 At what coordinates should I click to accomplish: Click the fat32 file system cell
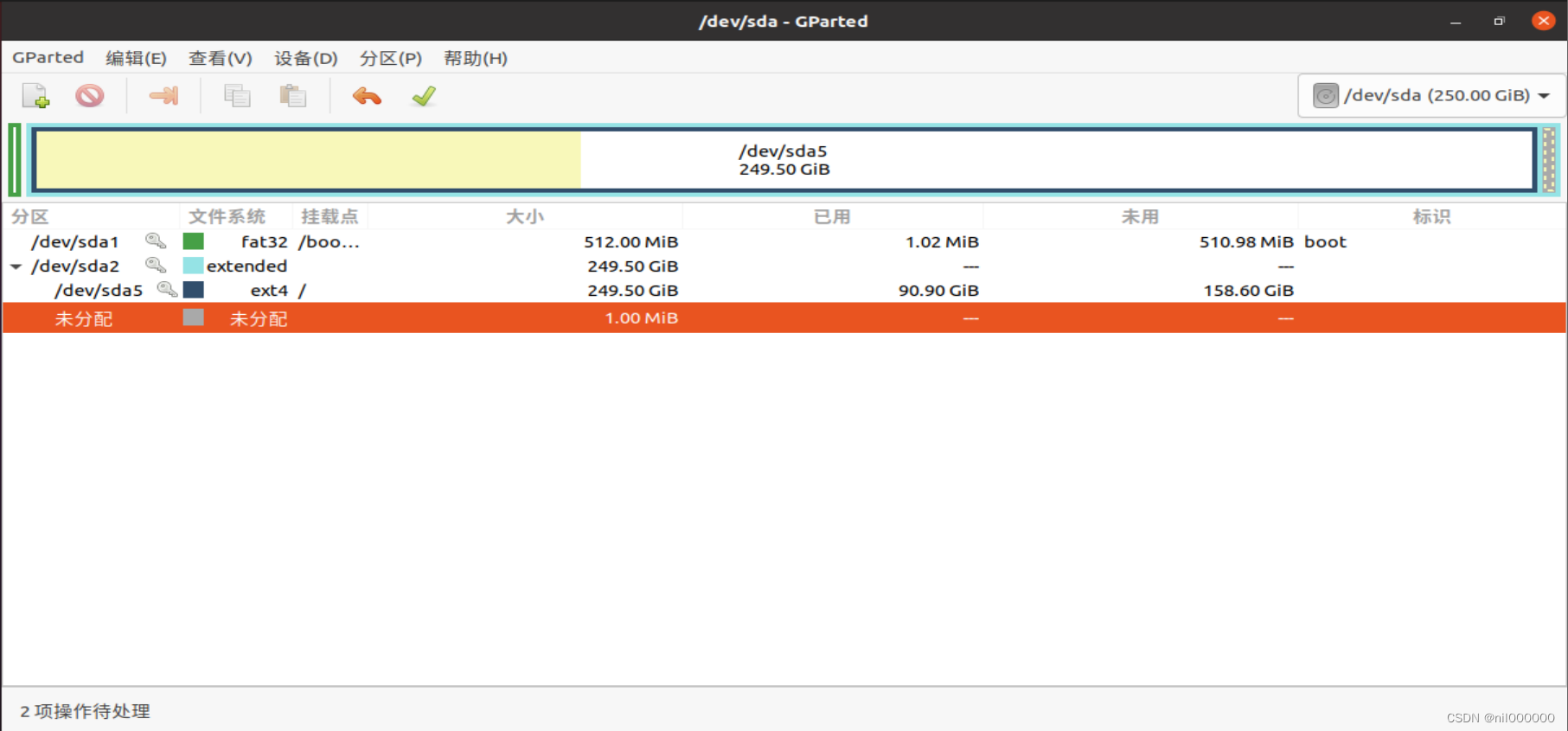[264, 242]
